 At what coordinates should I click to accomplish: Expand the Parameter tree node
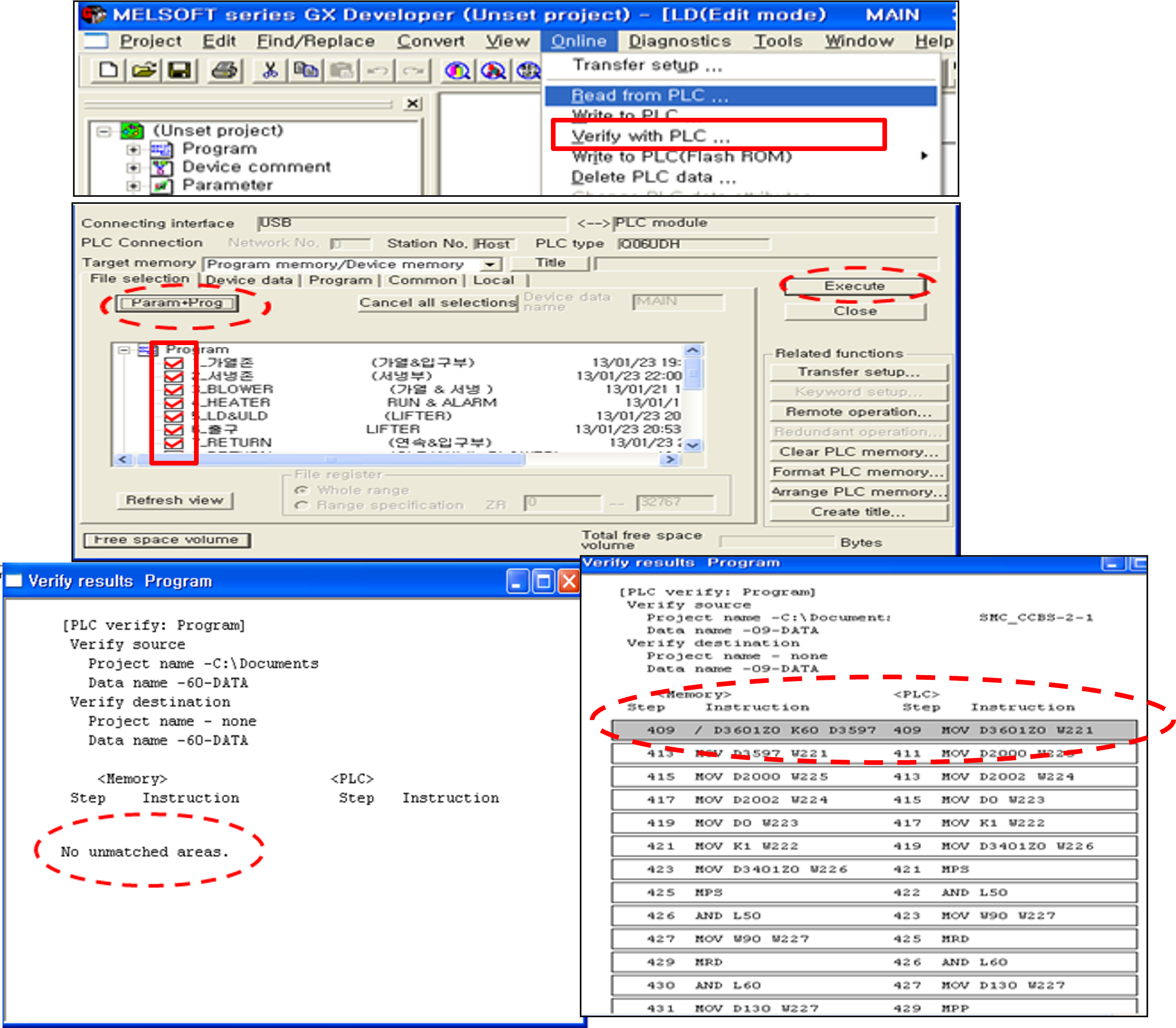coord(133,185)
